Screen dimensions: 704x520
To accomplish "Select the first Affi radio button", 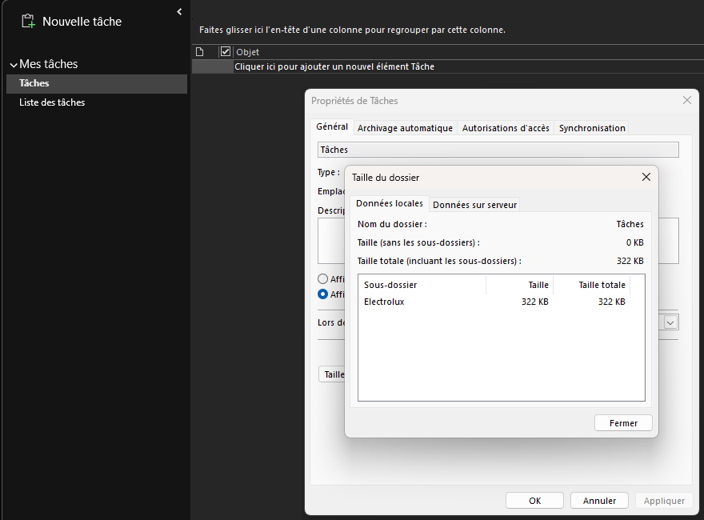I will [322, 279].
